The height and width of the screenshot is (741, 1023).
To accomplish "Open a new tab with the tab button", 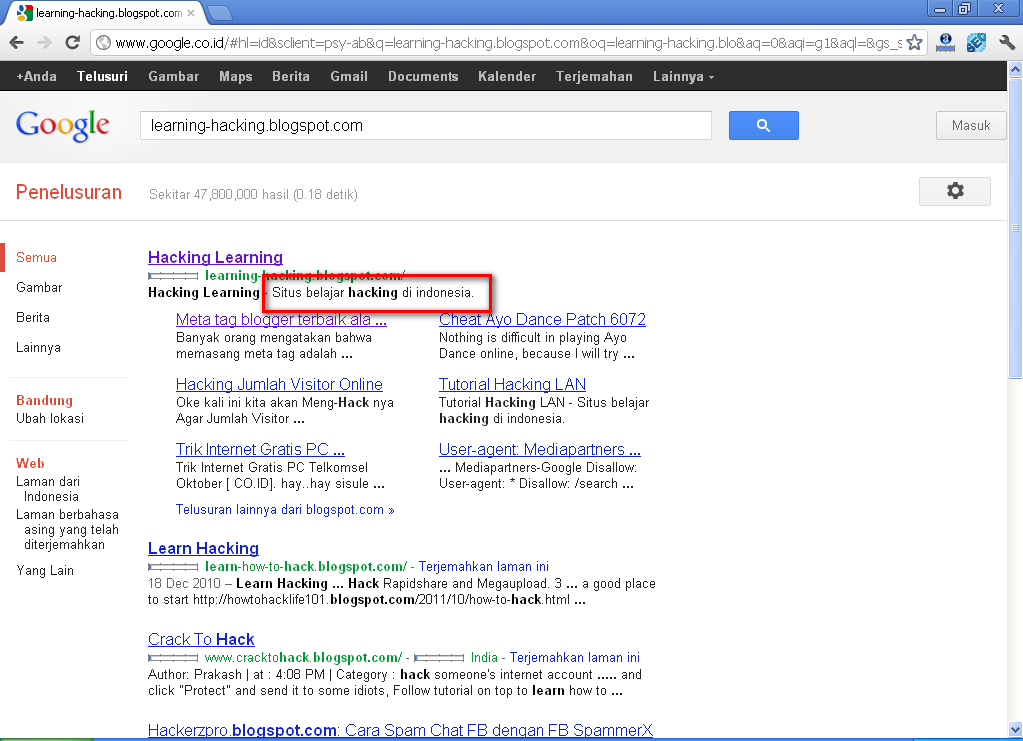I will point(219,13).
